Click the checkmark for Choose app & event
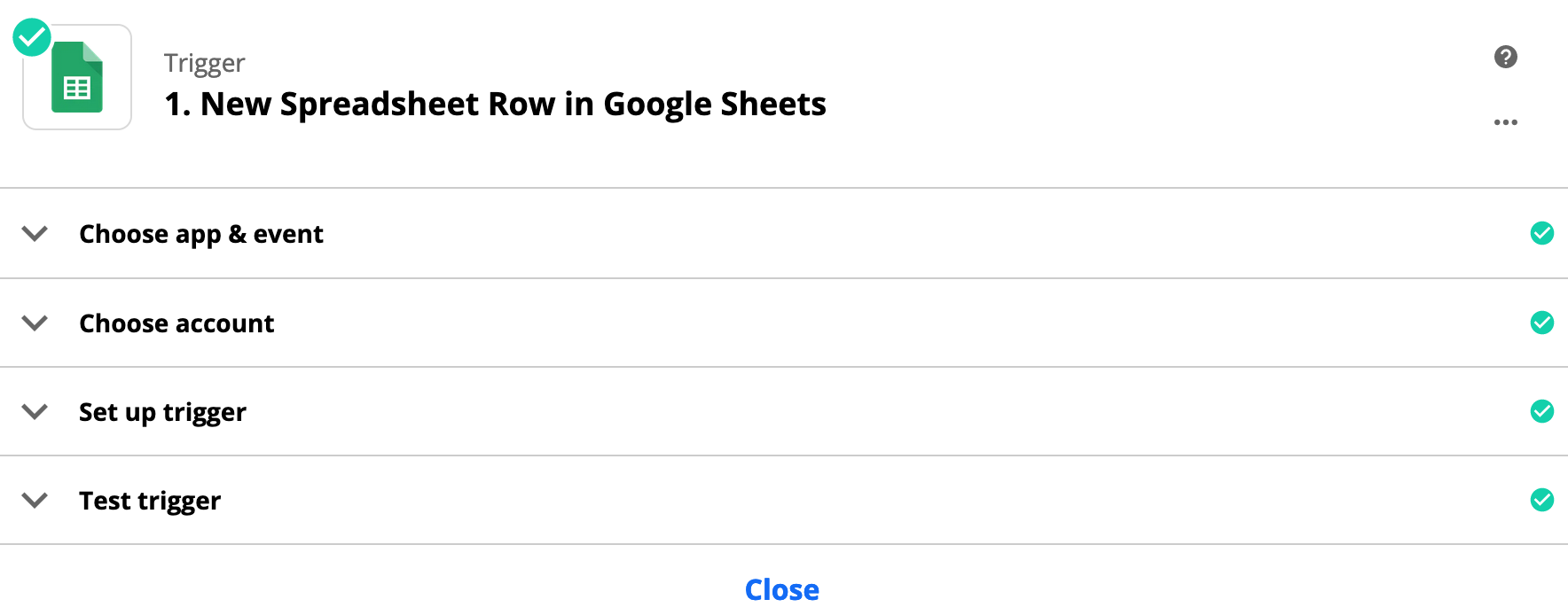This screenshot has height=615, width=1568. point(1541,233)
